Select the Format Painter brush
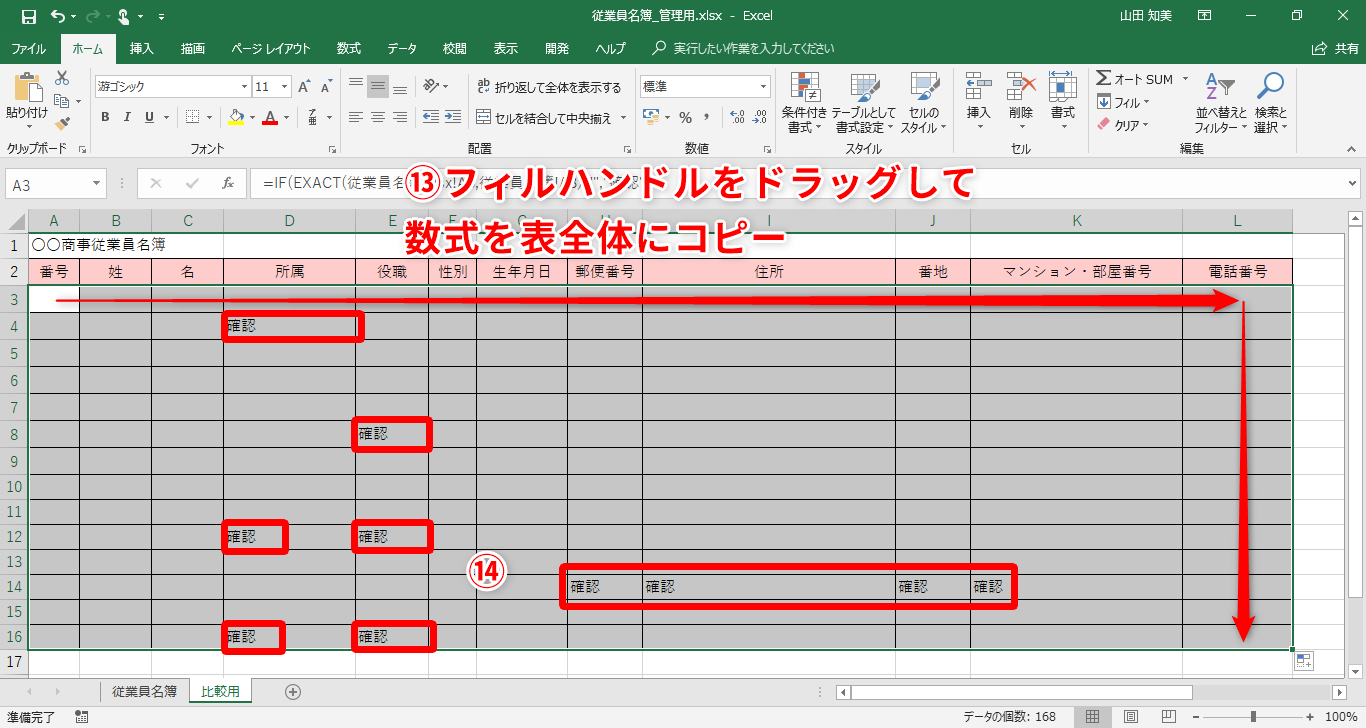This screenshot has height=728, width=1366. pos(62,124)
